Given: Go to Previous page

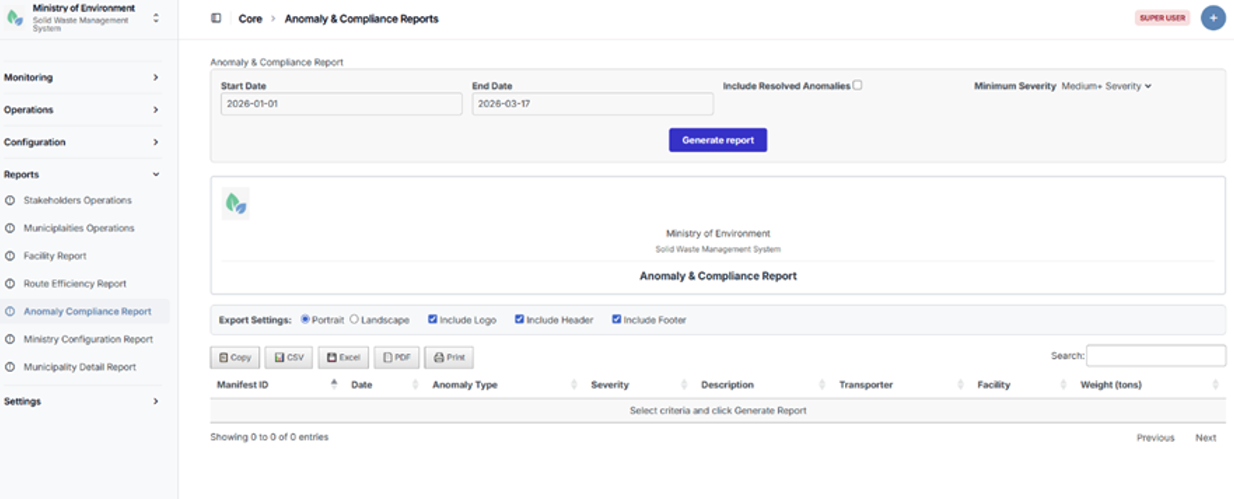Looking at the screenshot, I should tap(1155, 438).
